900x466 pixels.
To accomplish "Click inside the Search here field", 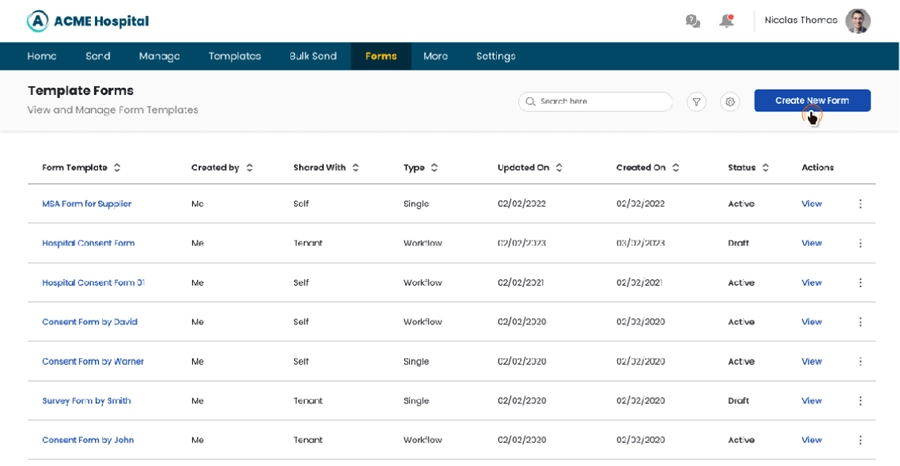I will pos(595,102).
